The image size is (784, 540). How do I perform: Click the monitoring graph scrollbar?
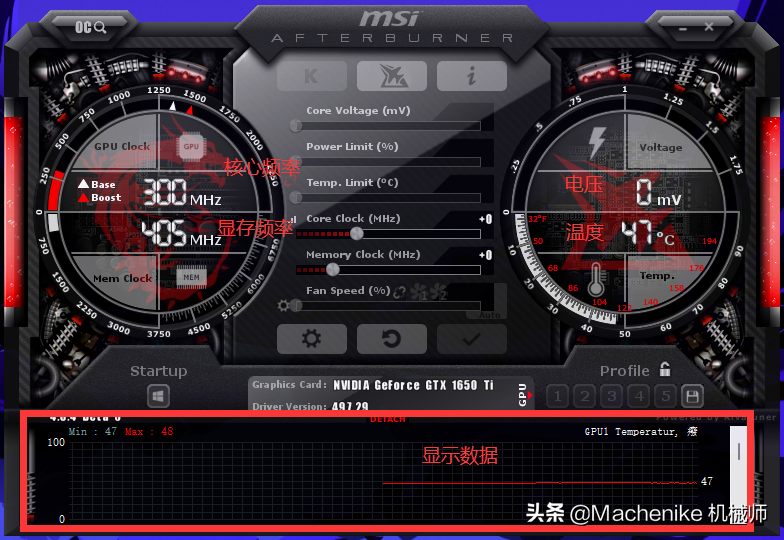(739, 470)
